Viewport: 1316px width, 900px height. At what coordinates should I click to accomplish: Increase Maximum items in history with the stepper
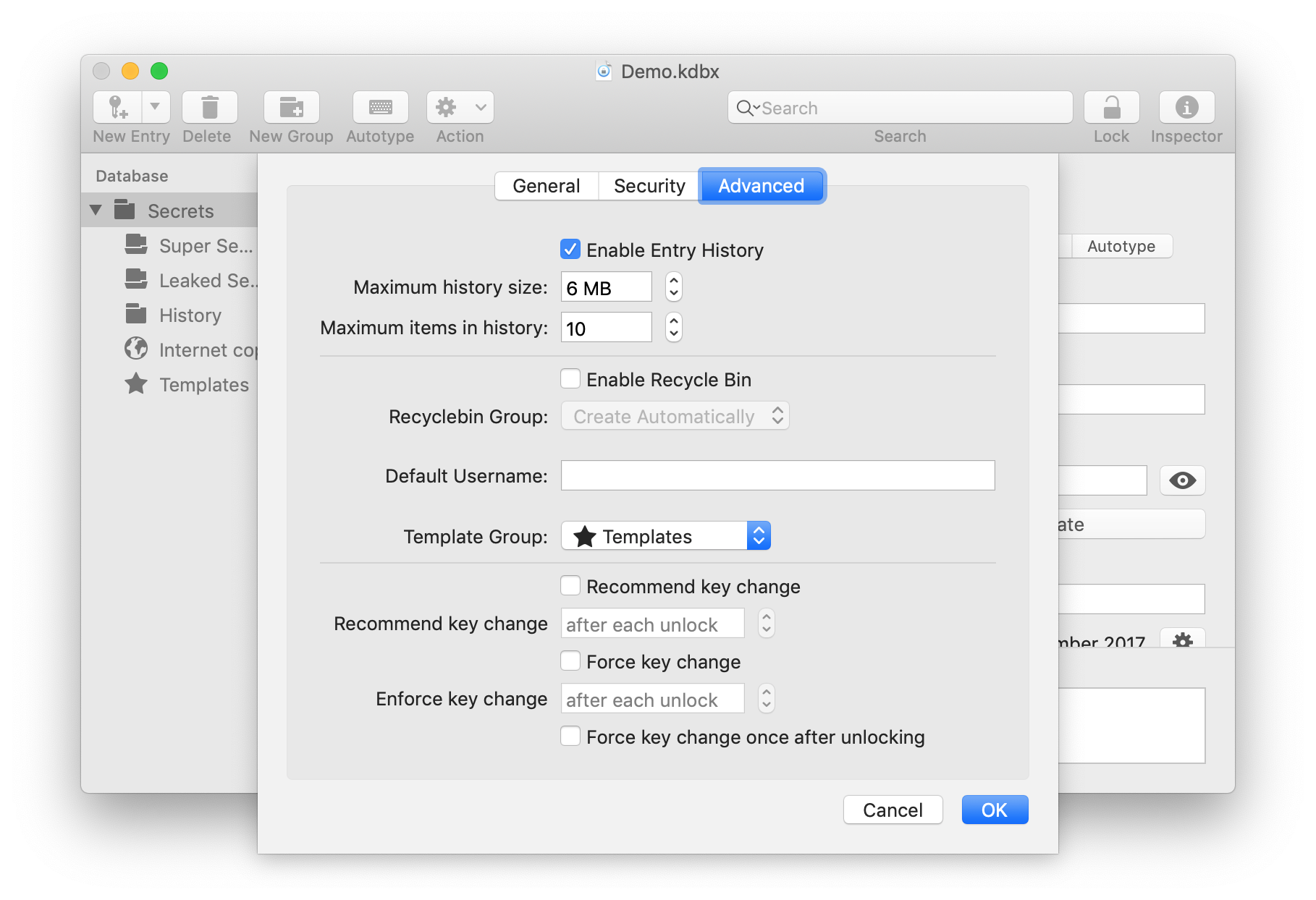click(672, 321)
